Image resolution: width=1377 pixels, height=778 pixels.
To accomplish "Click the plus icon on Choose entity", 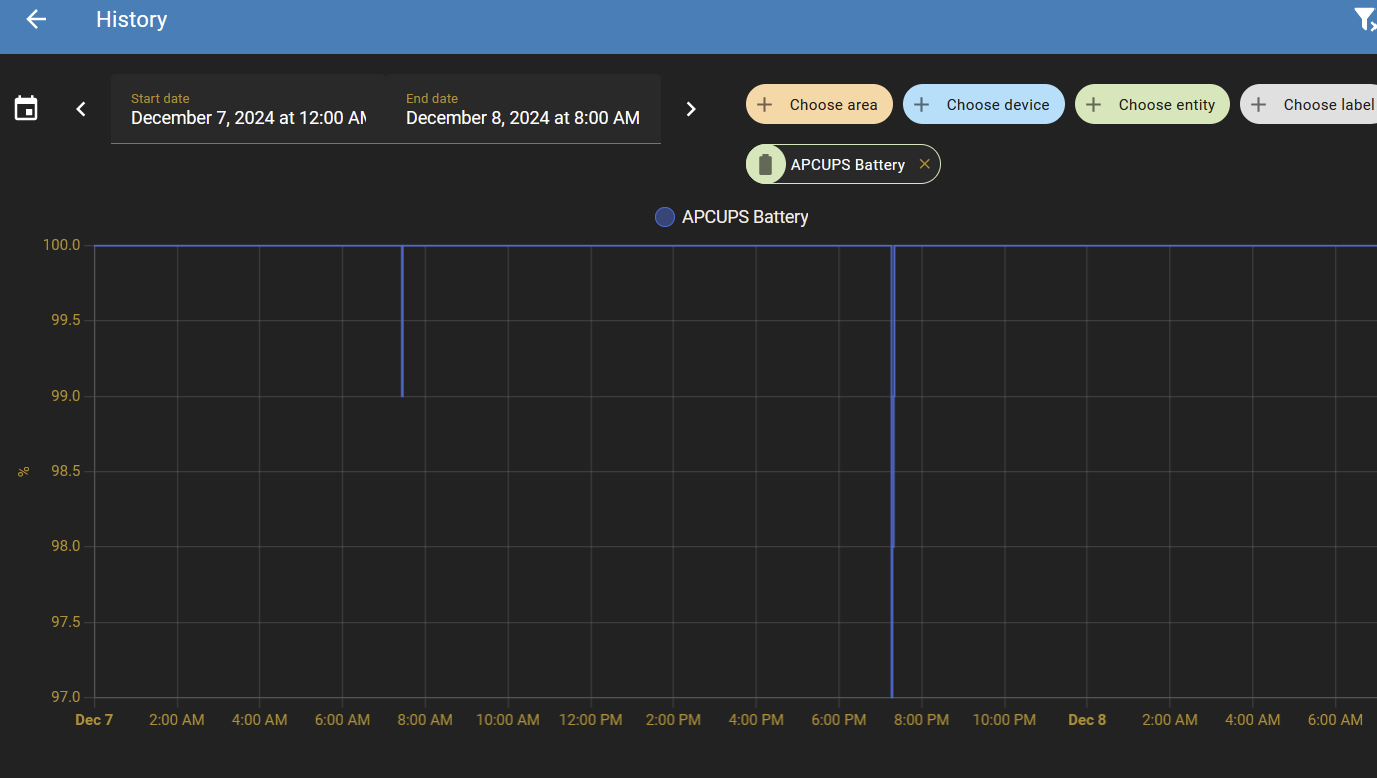I will pos(1094,104).
